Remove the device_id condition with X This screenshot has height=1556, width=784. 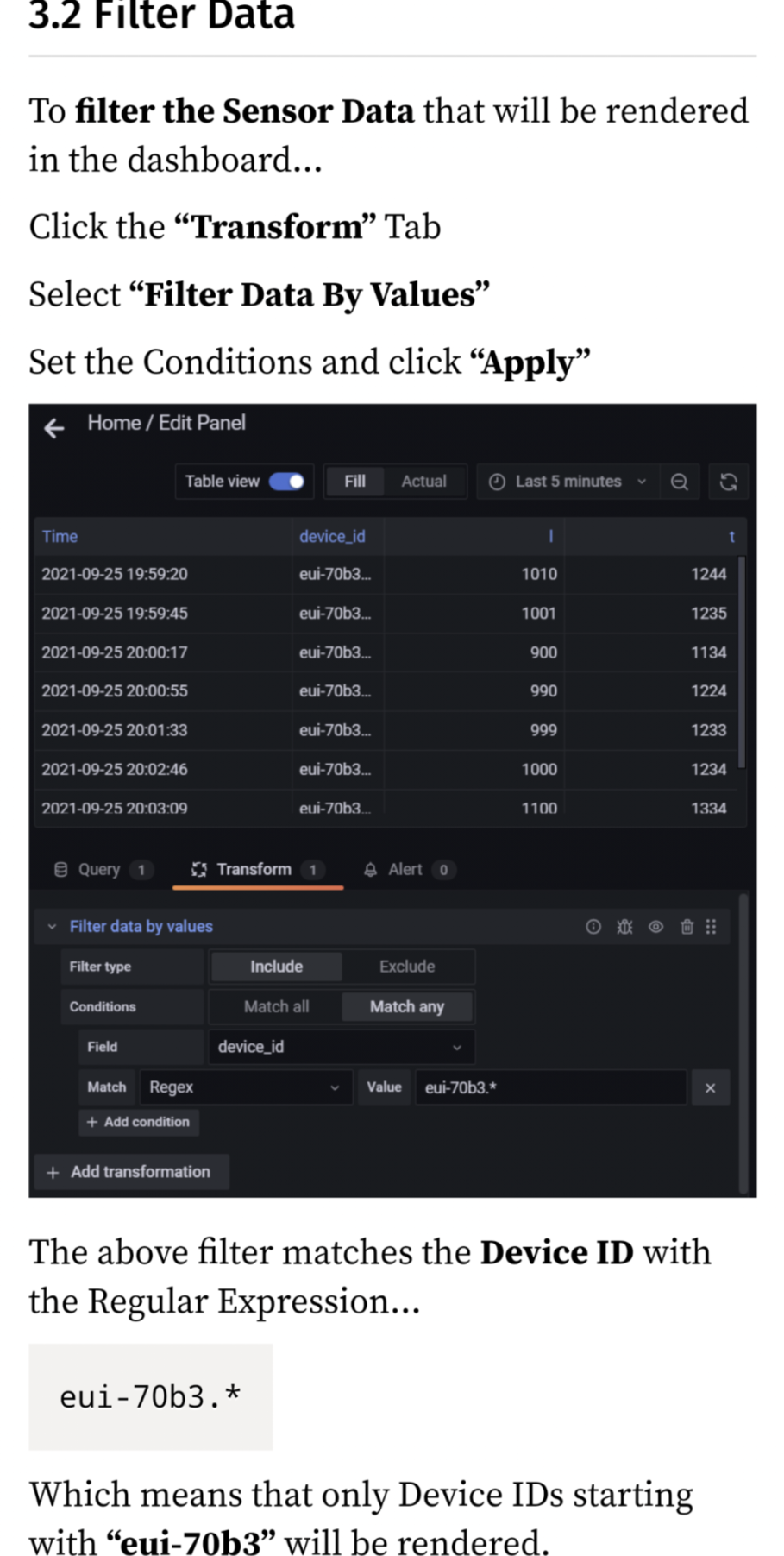710,1088
